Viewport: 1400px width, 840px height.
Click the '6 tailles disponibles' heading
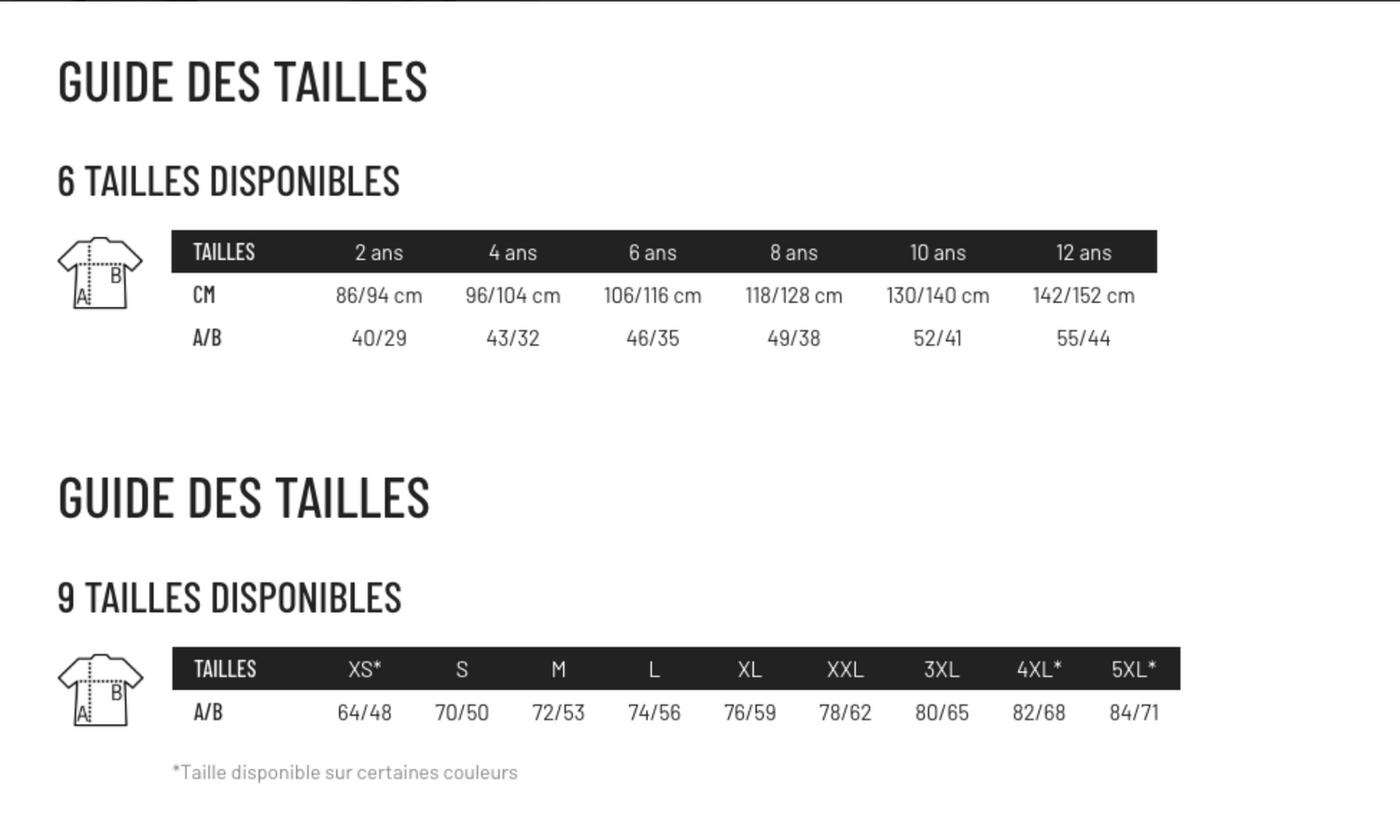pos(229,181)
